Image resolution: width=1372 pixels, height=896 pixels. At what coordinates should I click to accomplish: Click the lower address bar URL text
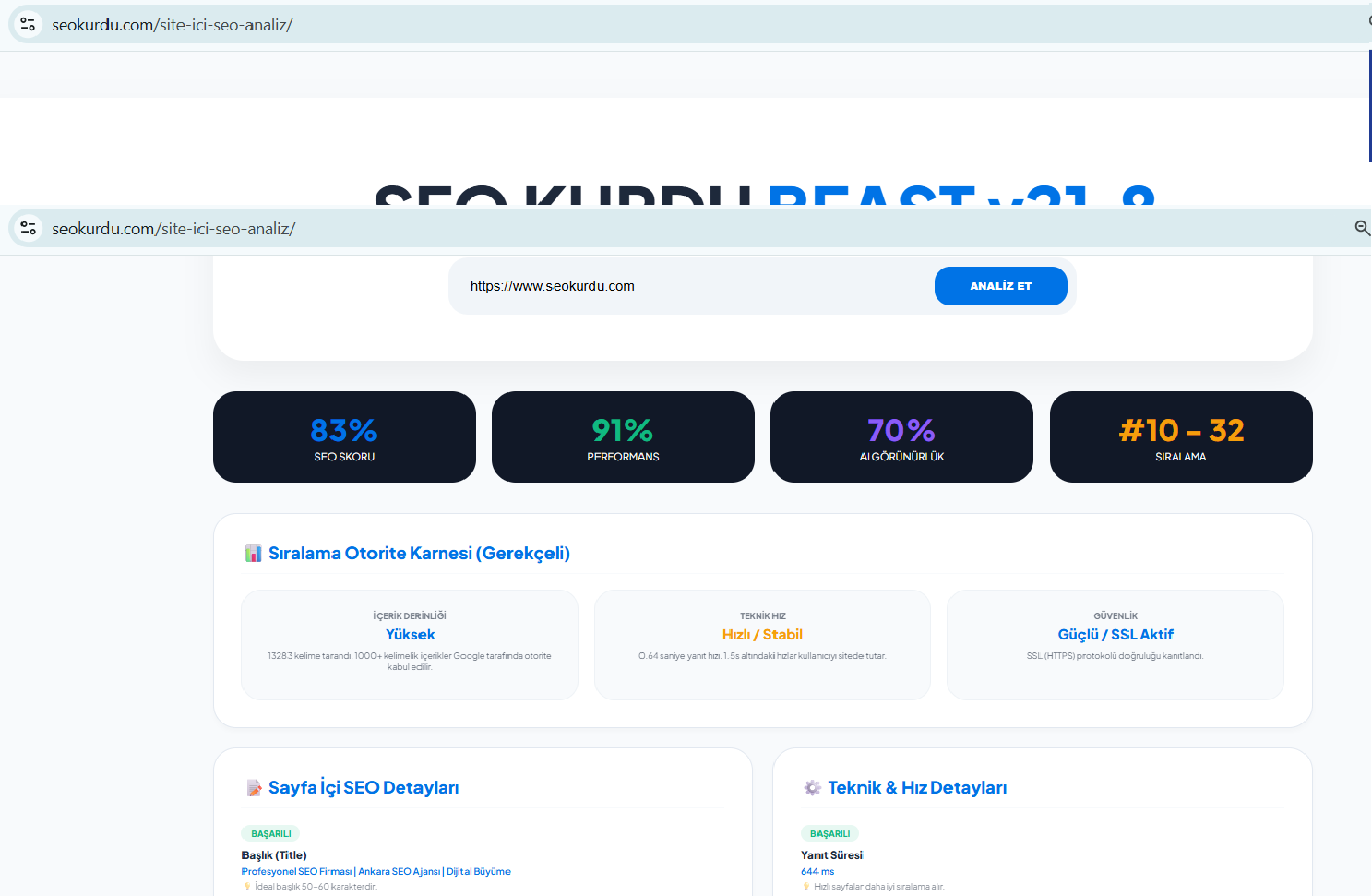pos(173,229)
